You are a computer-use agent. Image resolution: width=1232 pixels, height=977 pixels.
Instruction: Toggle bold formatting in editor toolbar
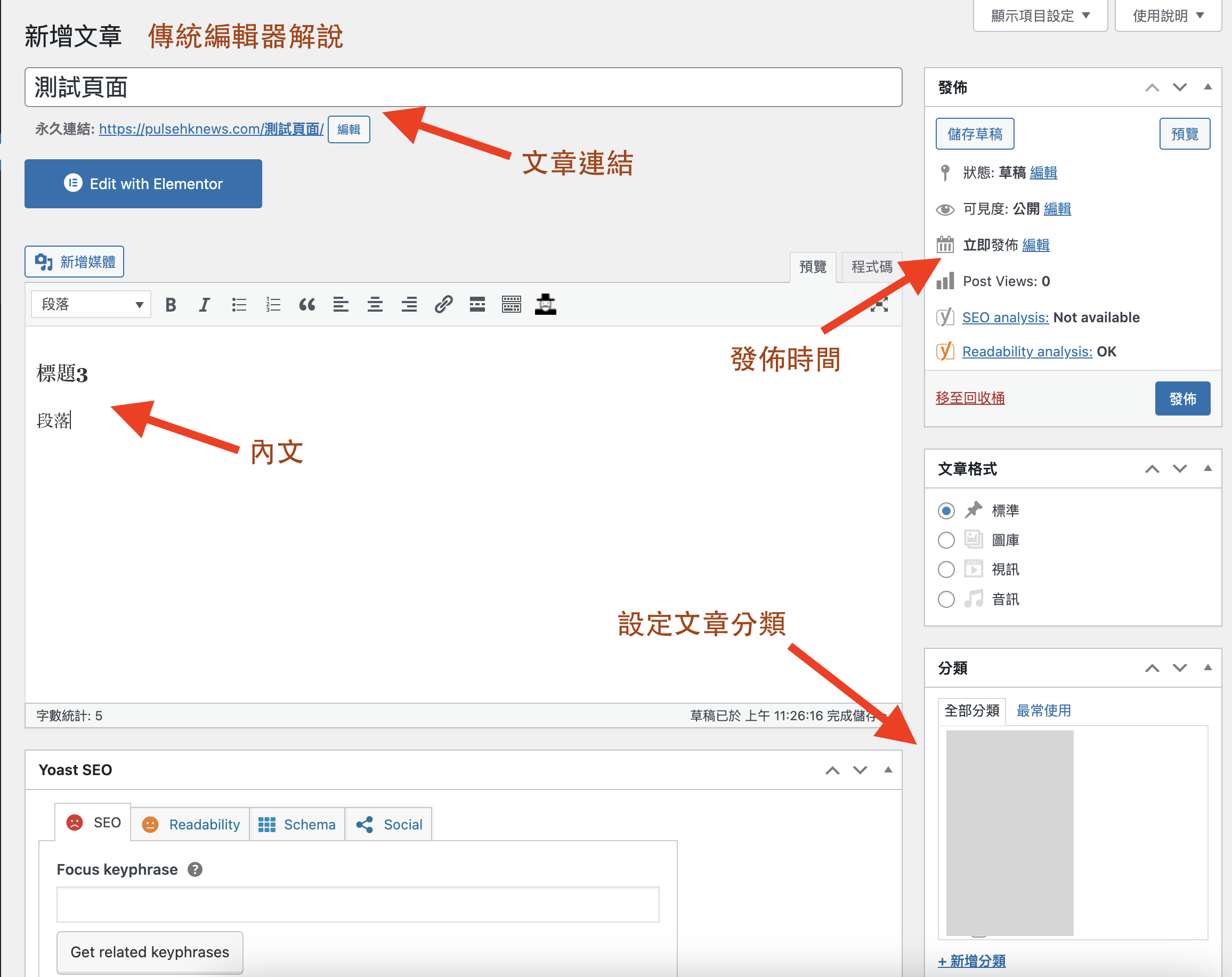point(171,305)
